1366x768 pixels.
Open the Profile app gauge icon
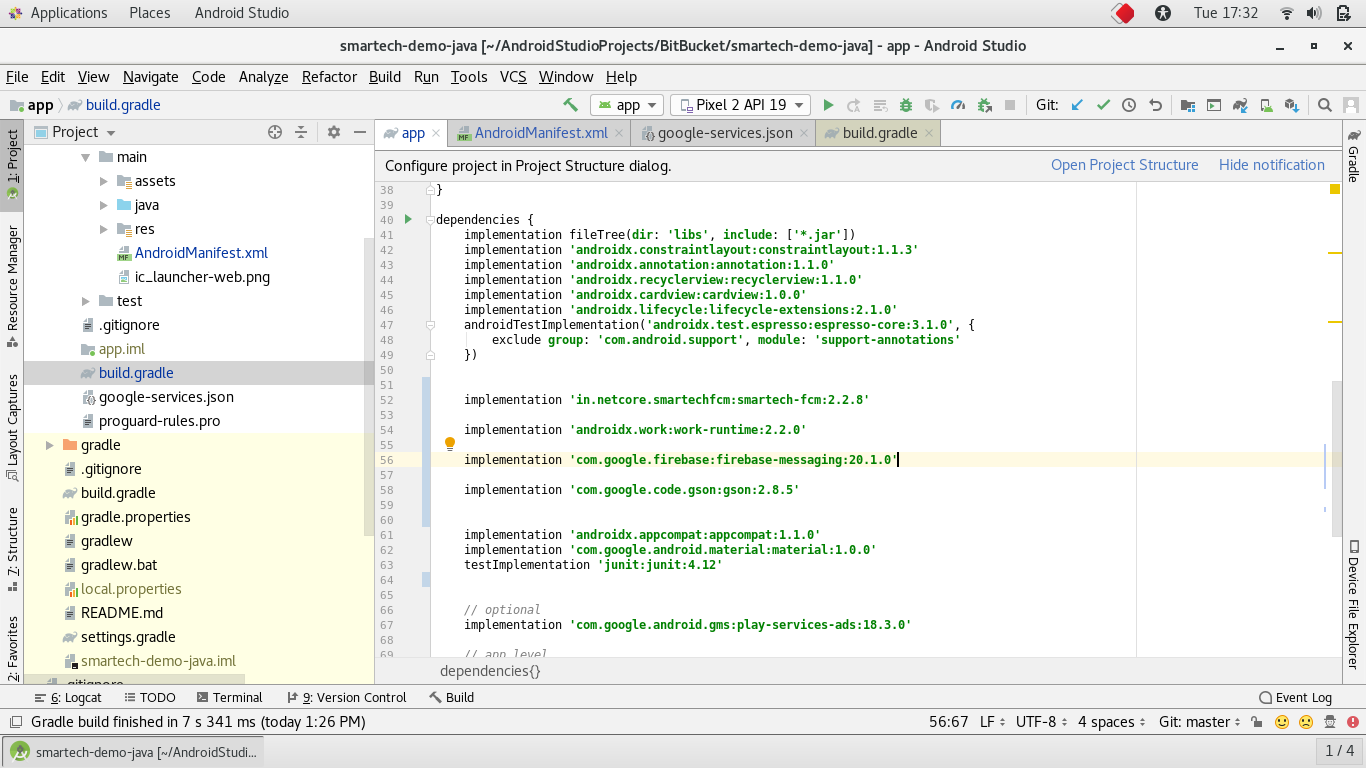point(958,105)
